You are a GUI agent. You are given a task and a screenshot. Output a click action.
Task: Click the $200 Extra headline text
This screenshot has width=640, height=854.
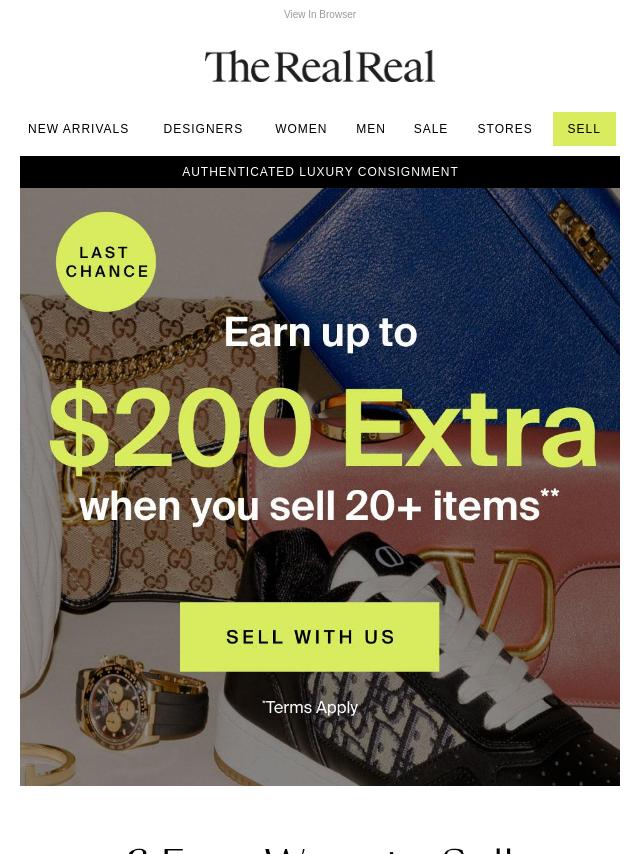point(324,430)
